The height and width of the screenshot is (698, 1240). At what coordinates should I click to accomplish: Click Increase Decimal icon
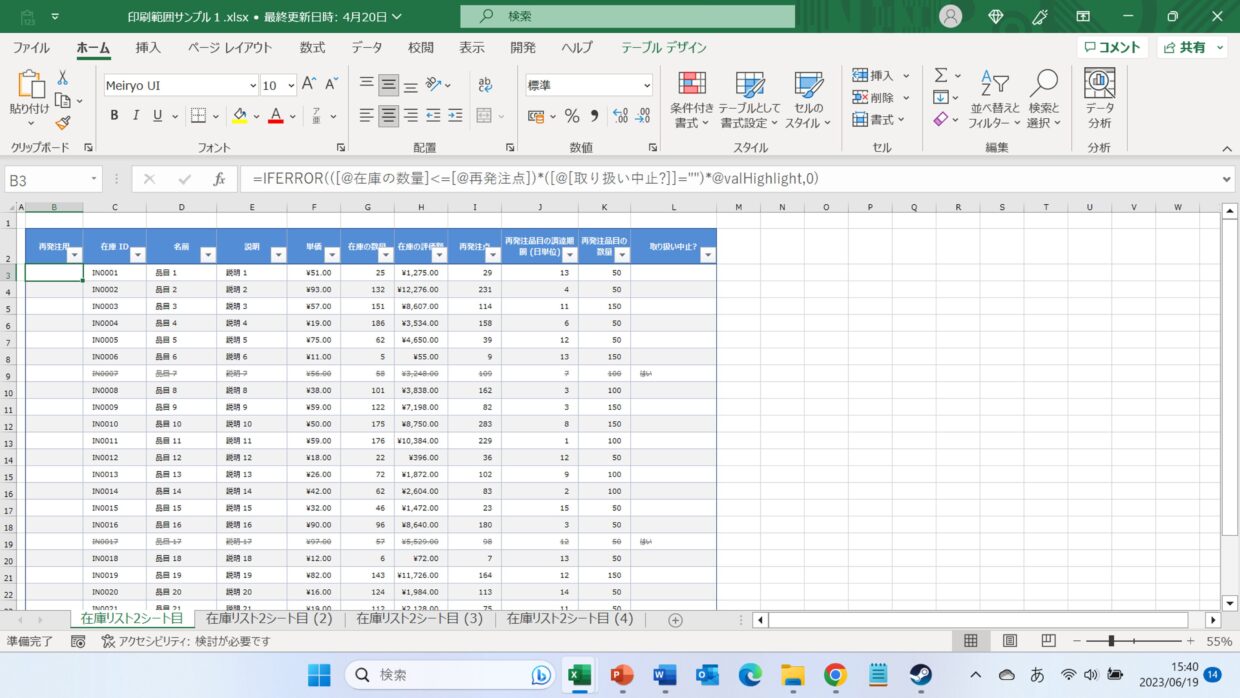pyautogui.click(x=620, y=116)
